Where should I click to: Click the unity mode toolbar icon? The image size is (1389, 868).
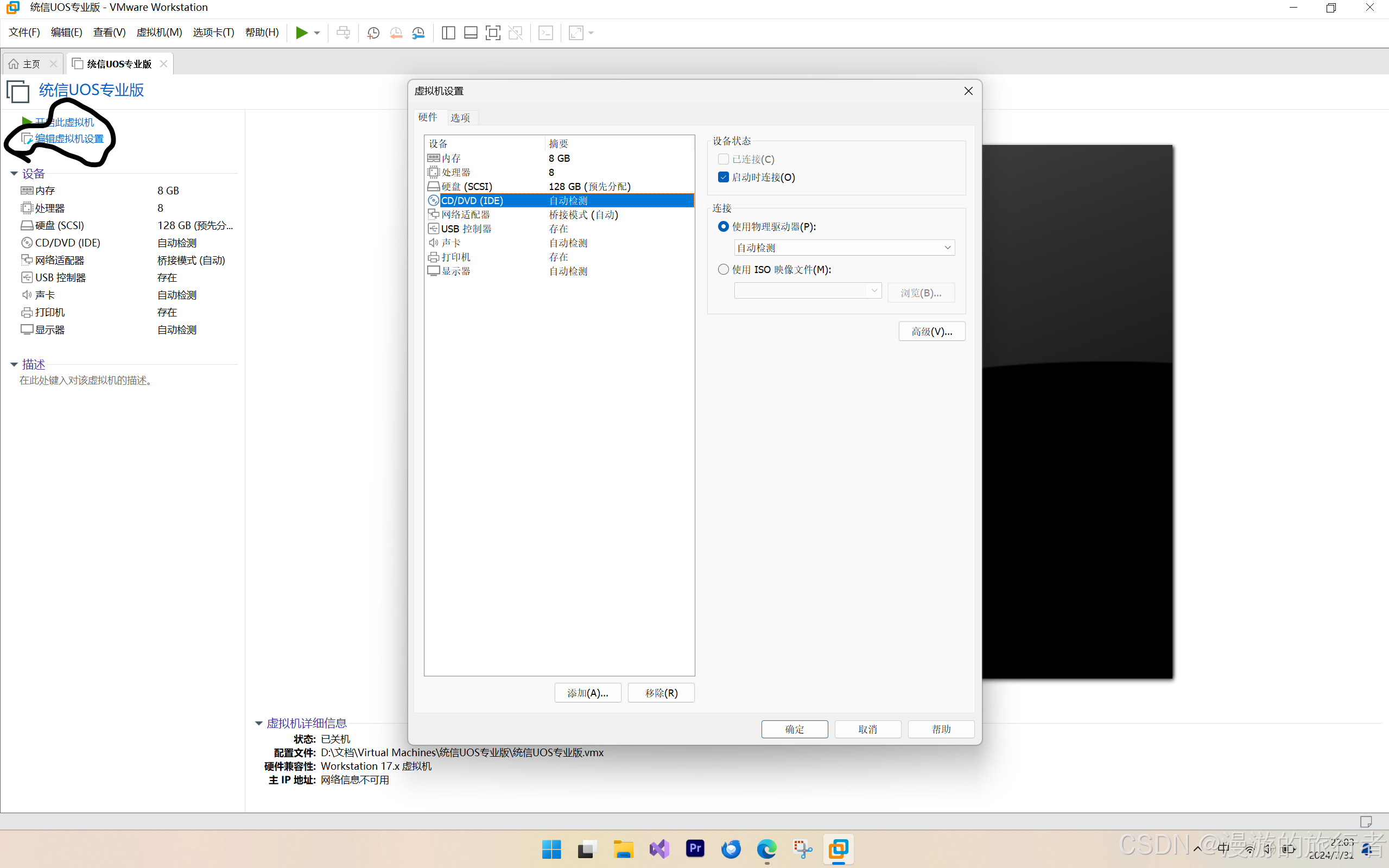(x=516, y=33)
